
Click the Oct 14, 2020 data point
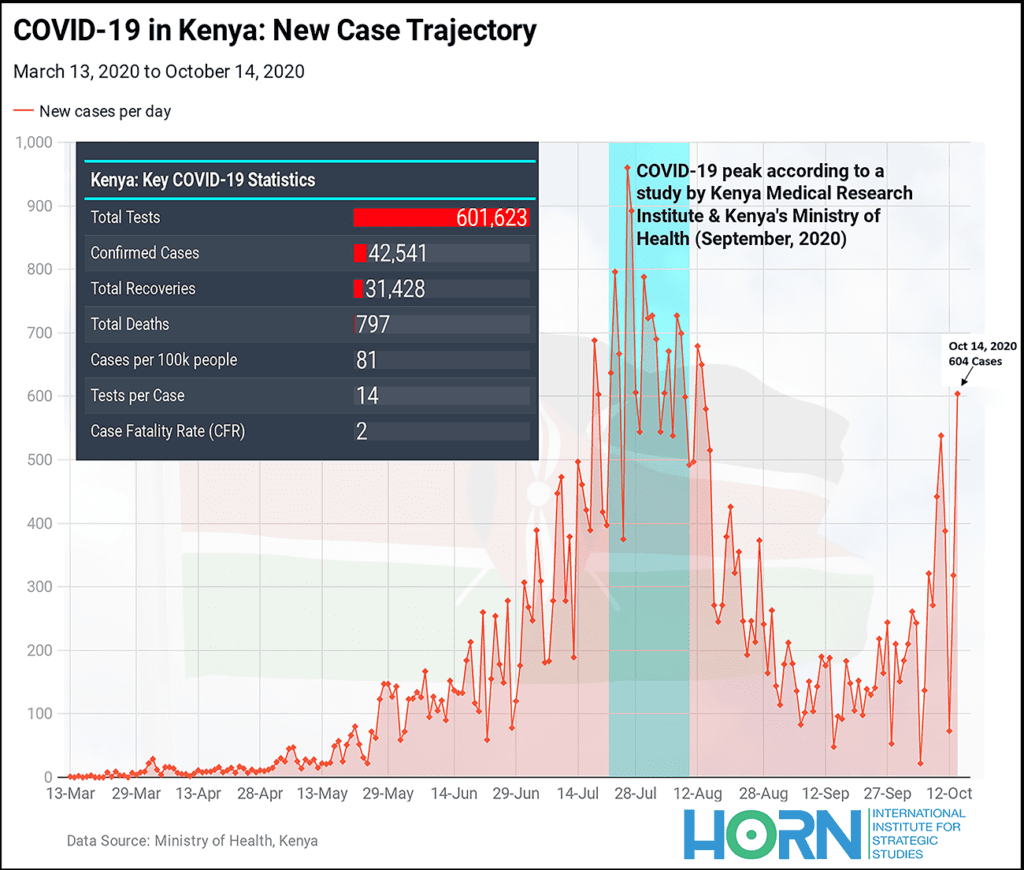coord(957,393)
